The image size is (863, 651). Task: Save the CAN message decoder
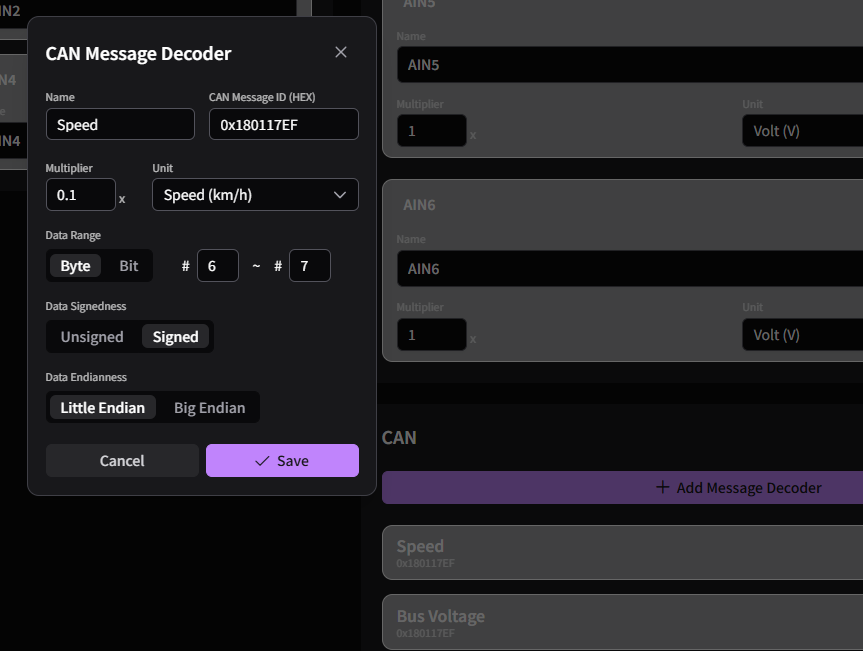tap(282, 461)
